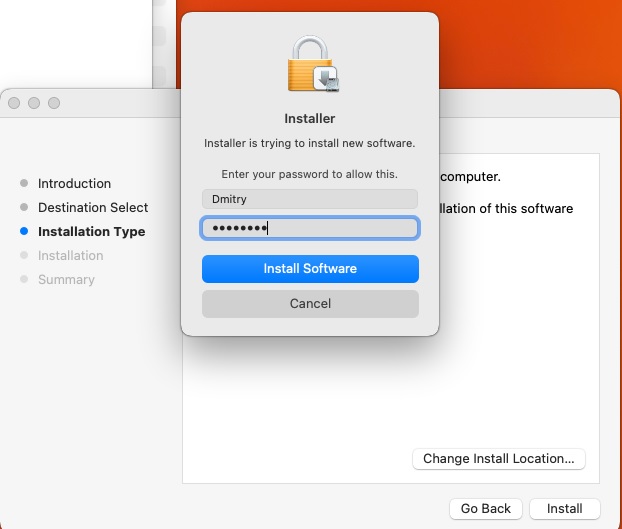Minimize the installer window

(x=34, y=103)
